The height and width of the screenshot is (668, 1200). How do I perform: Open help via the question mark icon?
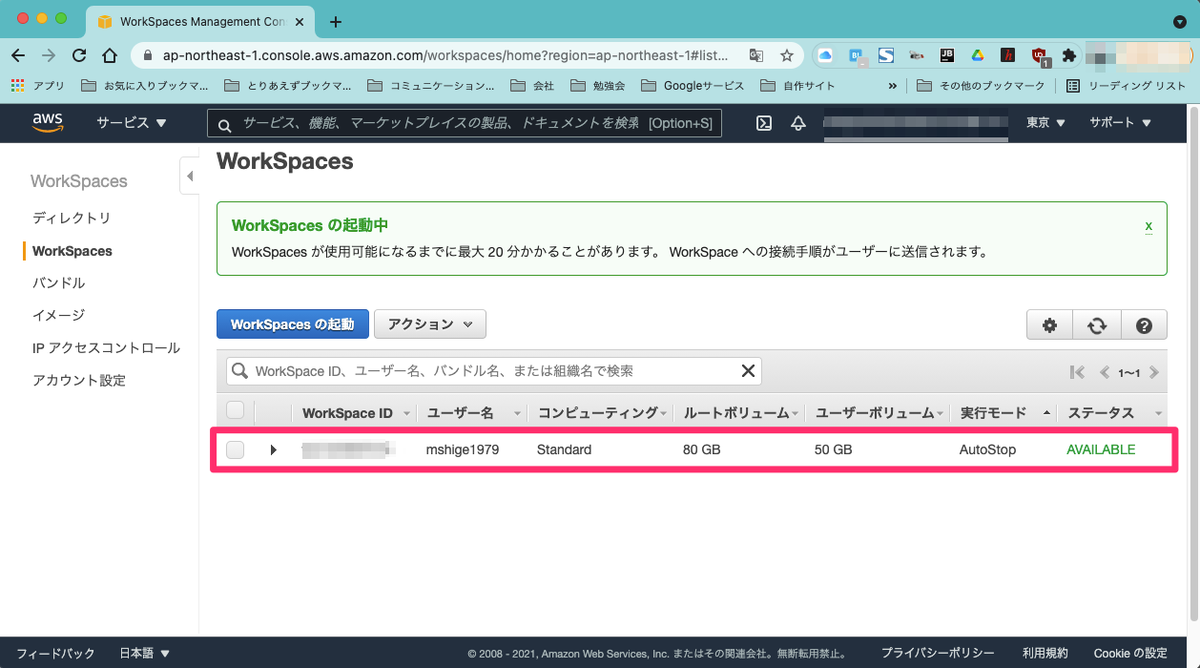click(x=1144, y=324)
